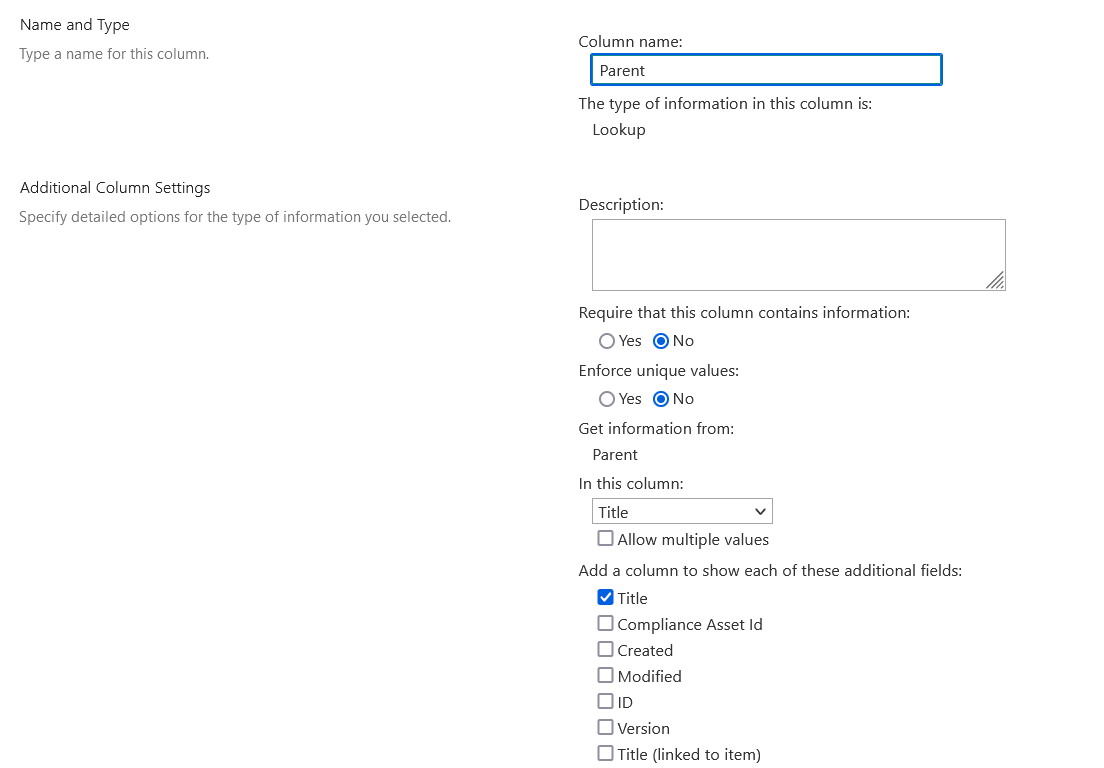This screenshot has height=768, width=1104.
Task: Click the Lookup type label
Action: tap(618, 129)
